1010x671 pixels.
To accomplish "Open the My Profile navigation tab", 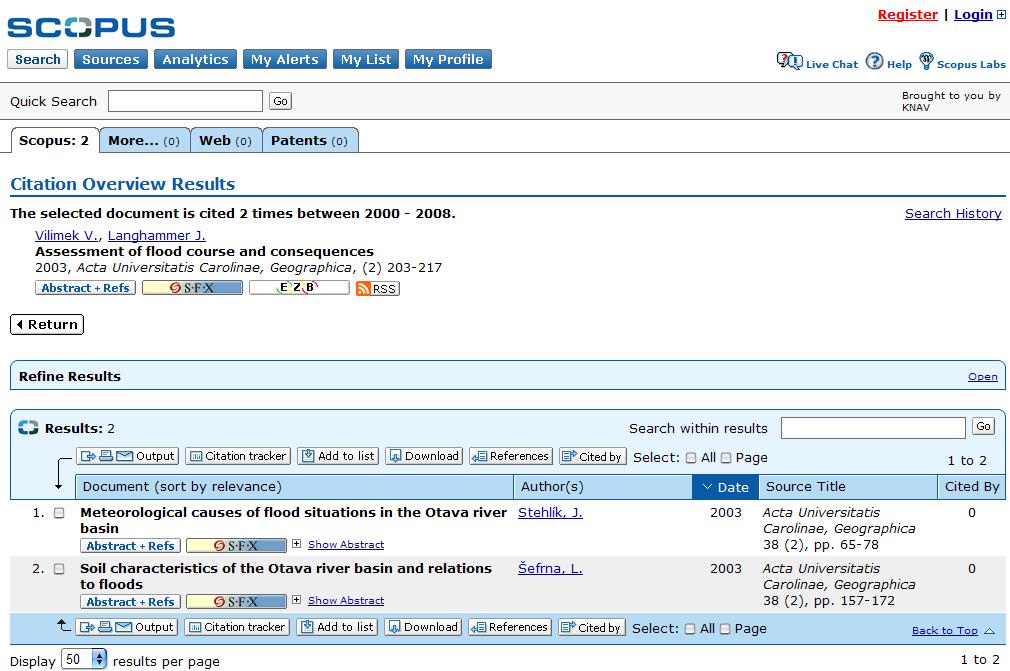I will [x=448, y=59].
